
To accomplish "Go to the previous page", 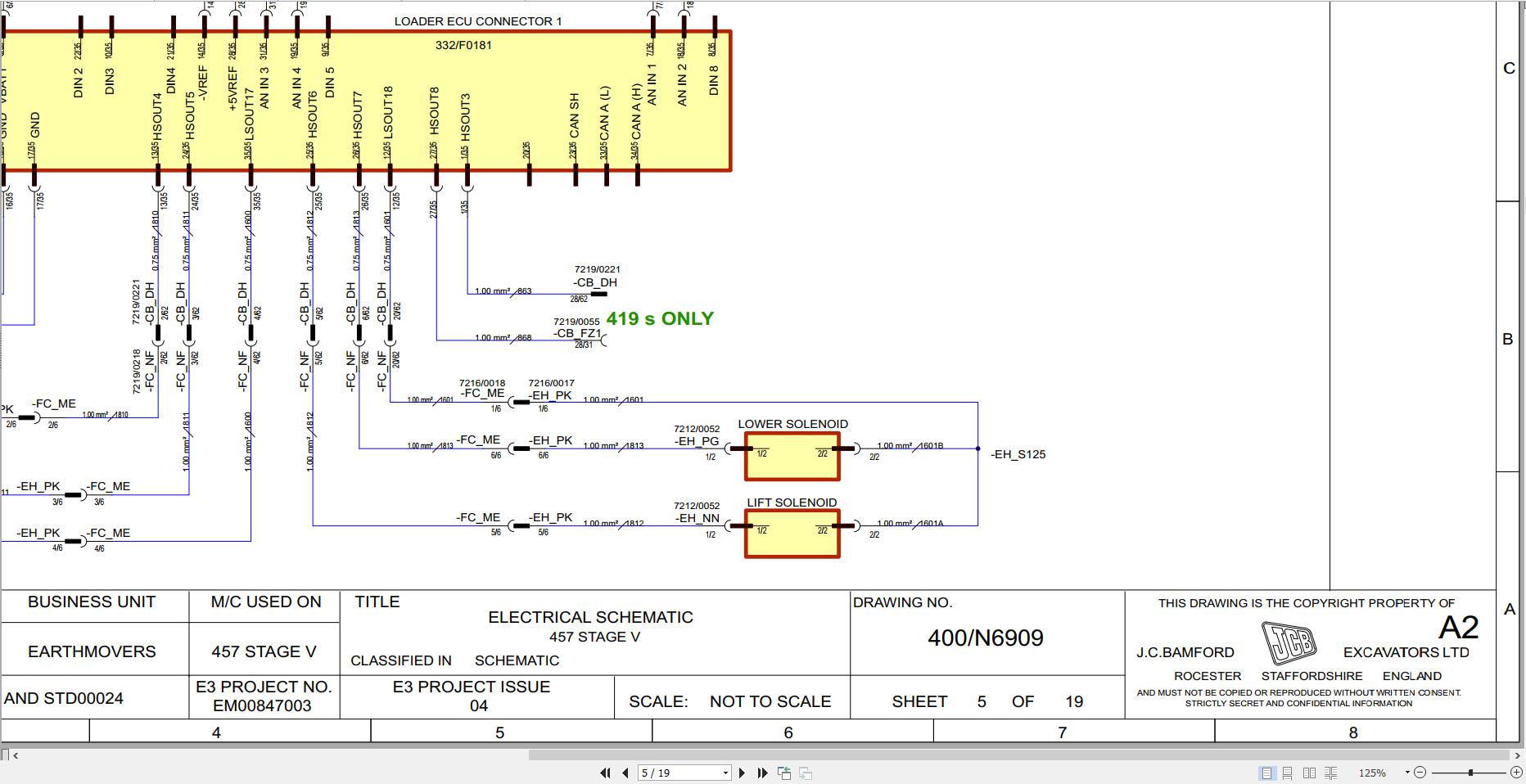I will tap(625, 773).
